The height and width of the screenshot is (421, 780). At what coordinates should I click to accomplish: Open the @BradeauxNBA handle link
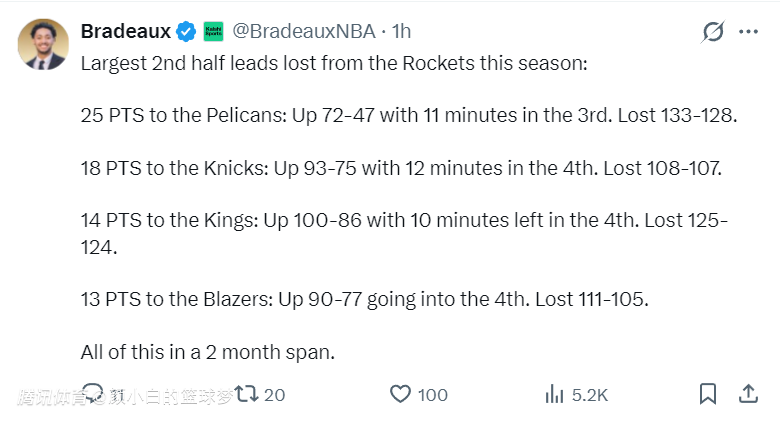[302, 32]
